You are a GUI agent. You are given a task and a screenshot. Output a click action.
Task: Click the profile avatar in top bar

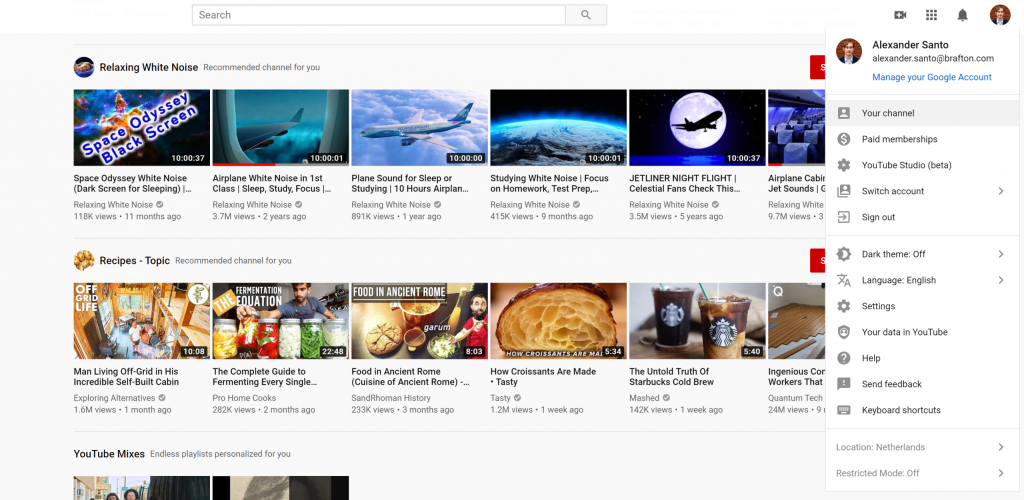(x=999, y=15)
